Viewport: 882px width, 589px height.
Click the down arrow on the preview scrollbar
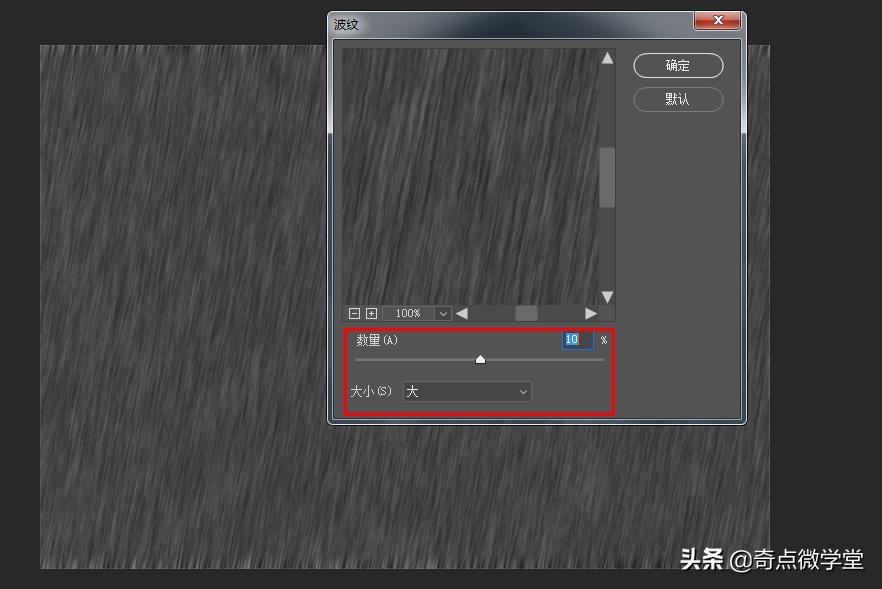[607, 296]
